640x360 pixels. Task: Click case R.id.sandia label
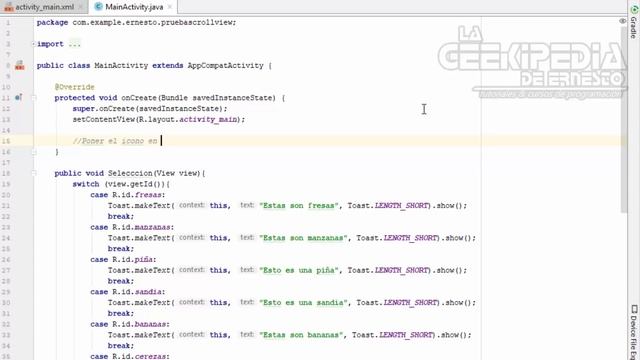click(x=128, y=292)
